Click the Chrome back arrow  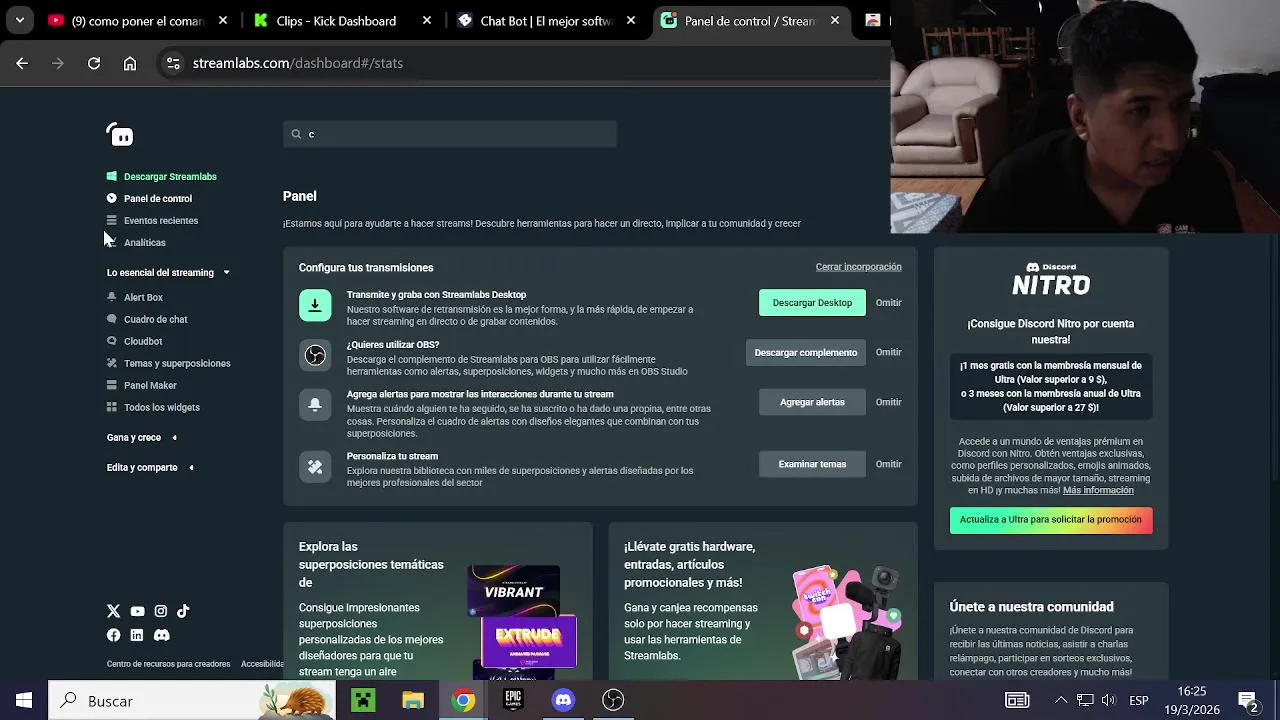click(22, 63)
